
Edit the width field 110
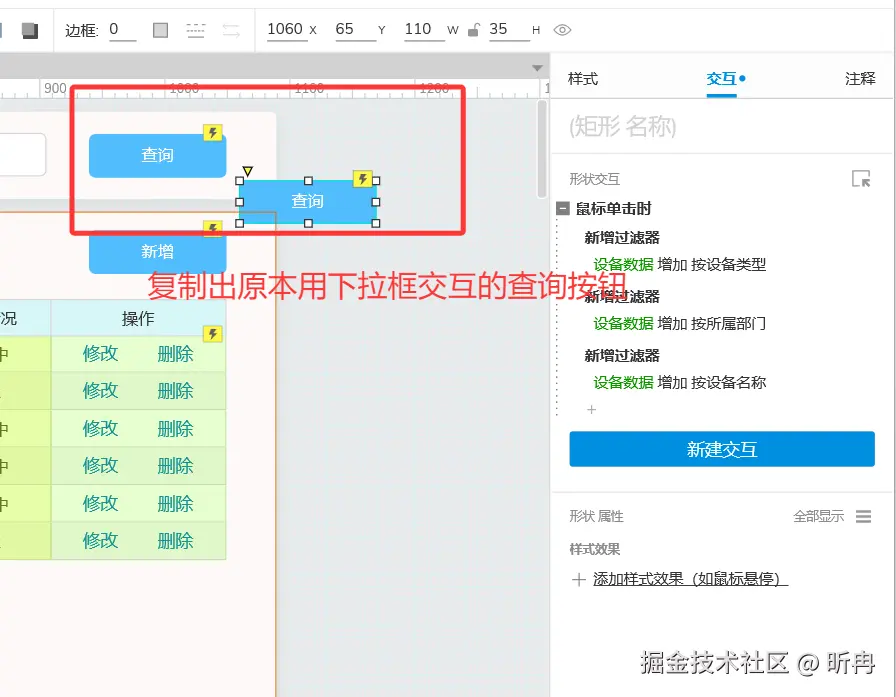click(423, 29)
